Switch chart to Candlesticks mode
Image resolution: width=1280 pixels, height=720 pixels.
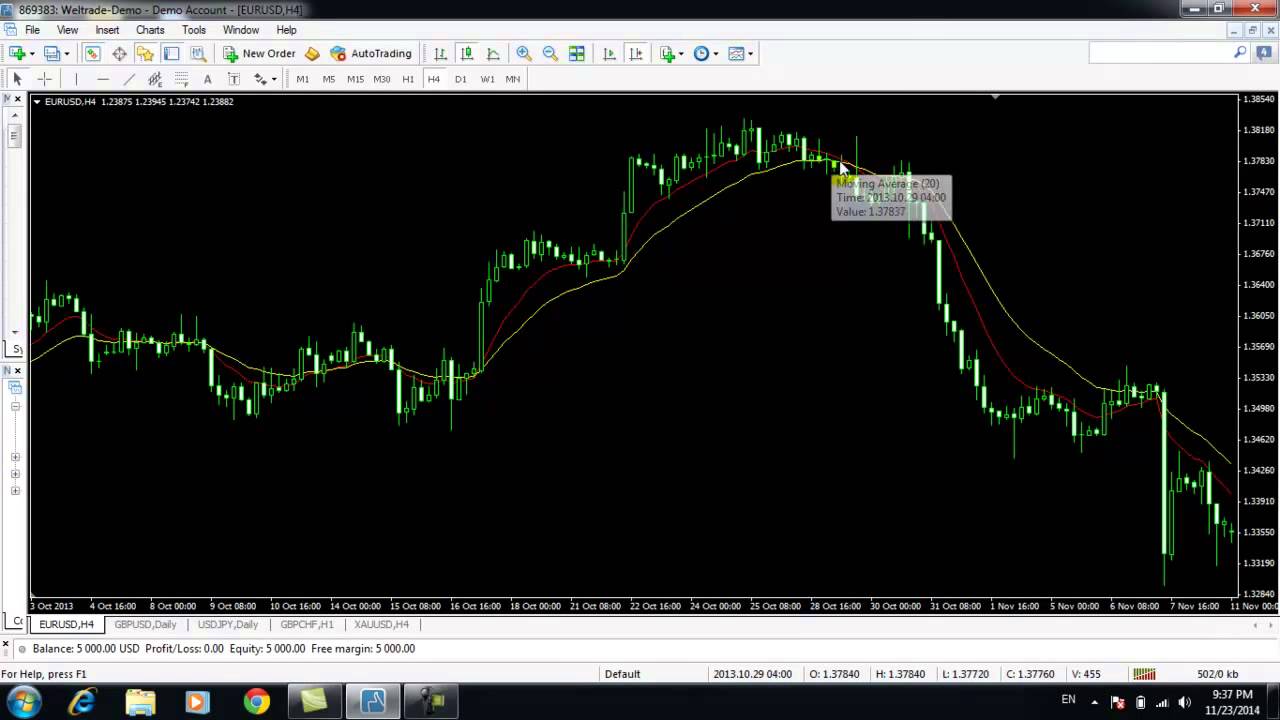[466, 53]
